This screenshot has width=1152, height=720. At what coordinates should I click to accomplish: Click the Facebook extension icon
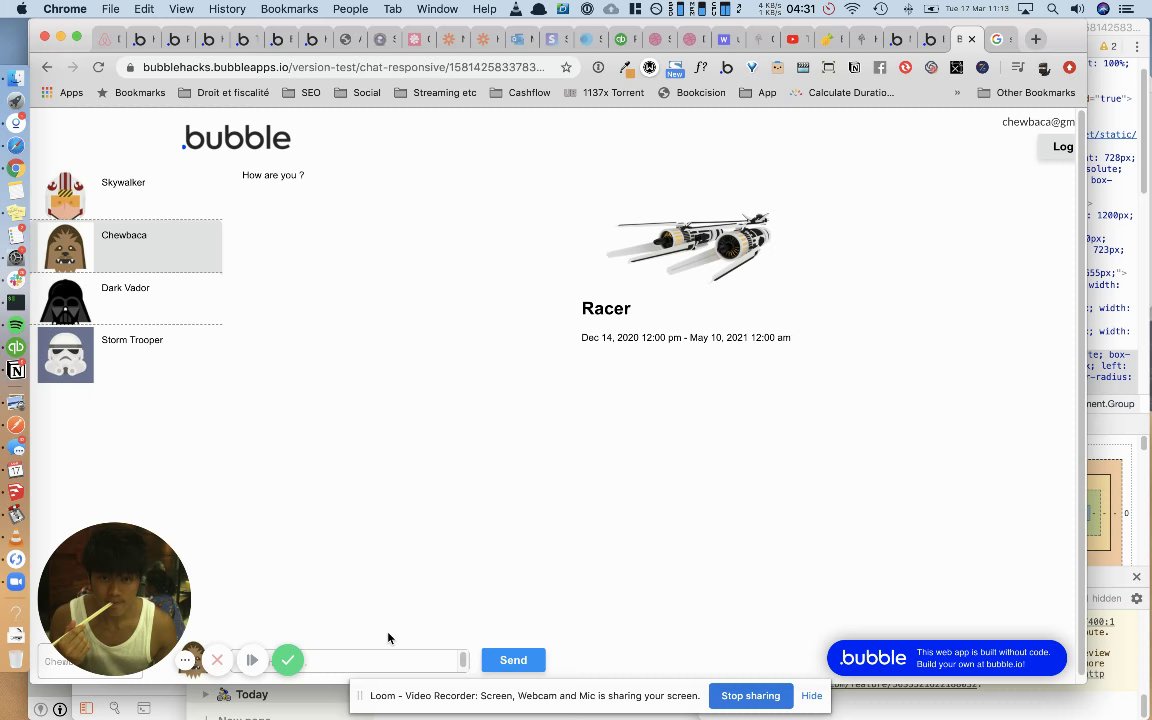879,68
